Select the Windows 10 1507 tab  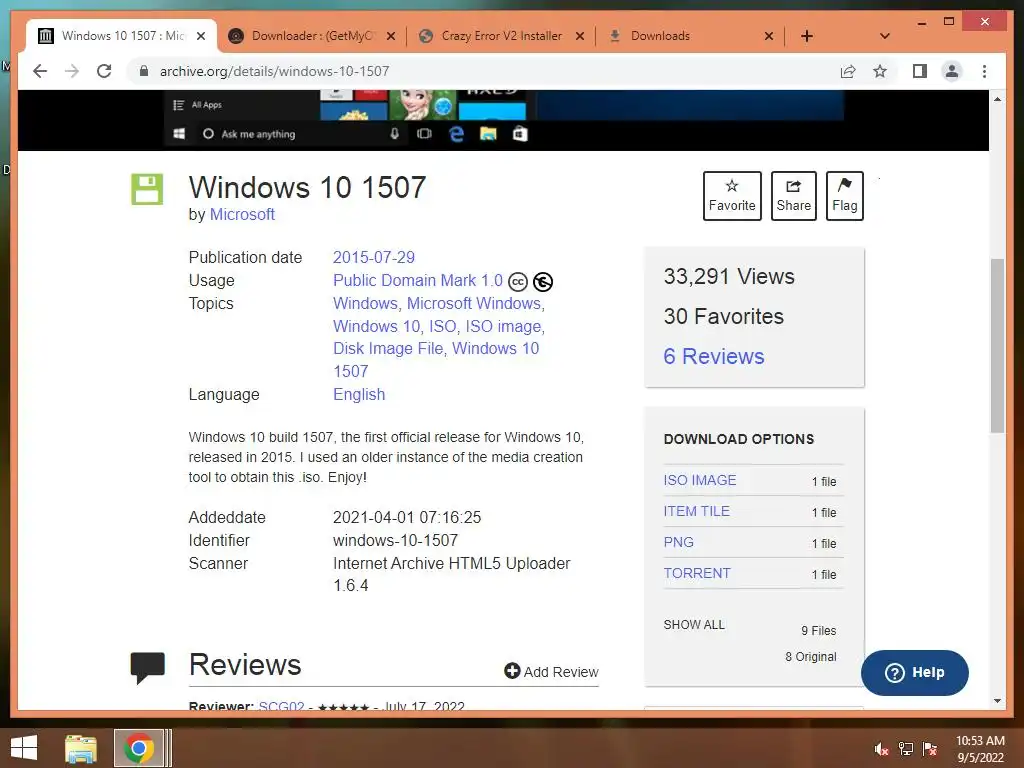pos(121,36)
